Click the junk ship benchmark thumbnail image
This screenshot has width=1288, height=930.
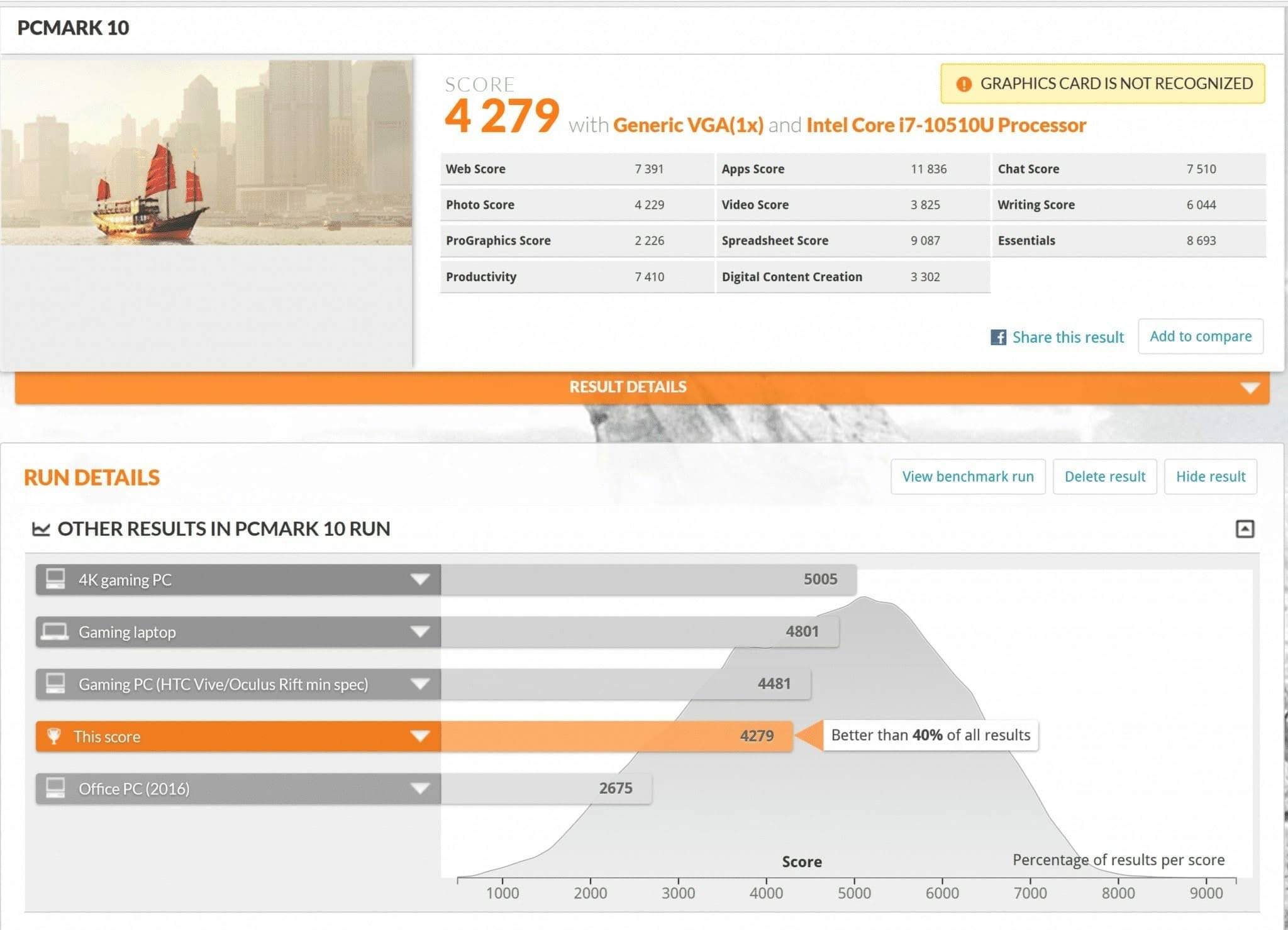[206, 152]
